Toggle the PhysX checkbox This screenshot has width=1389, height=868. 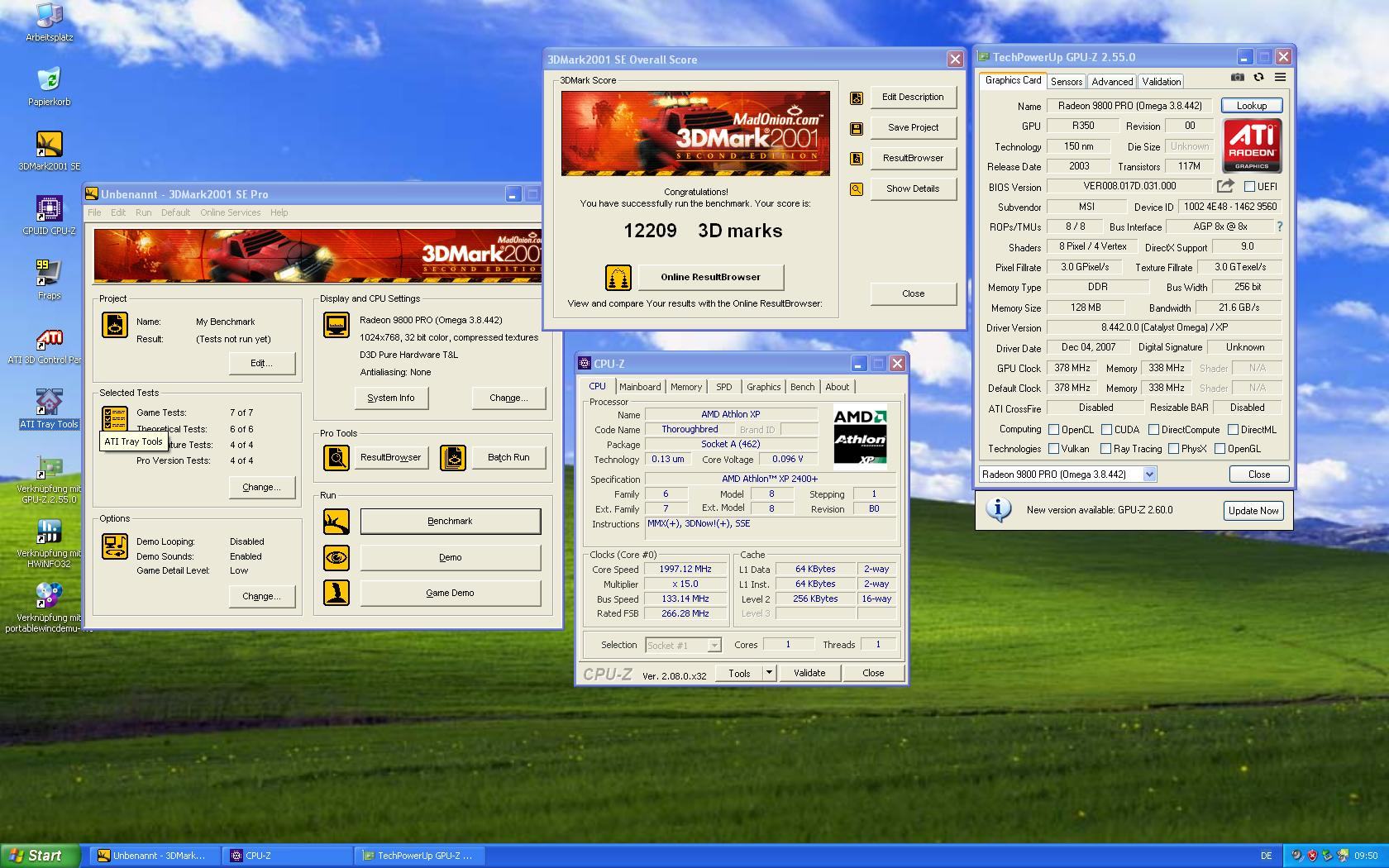1174,449
